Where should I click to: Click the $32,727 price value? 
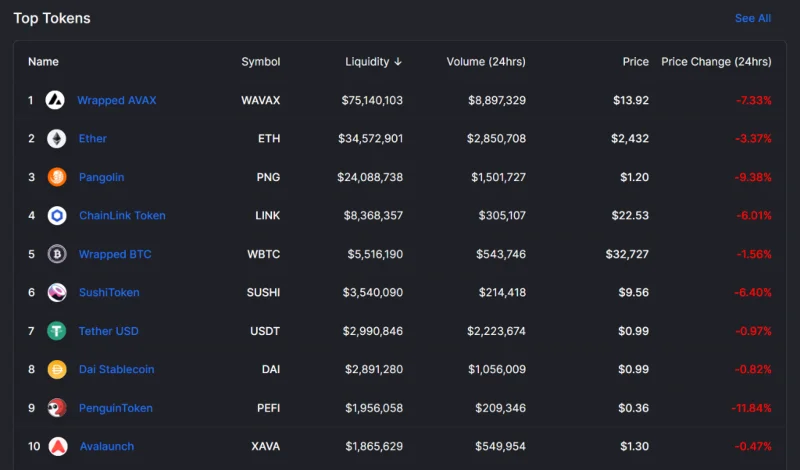point(627,254)
